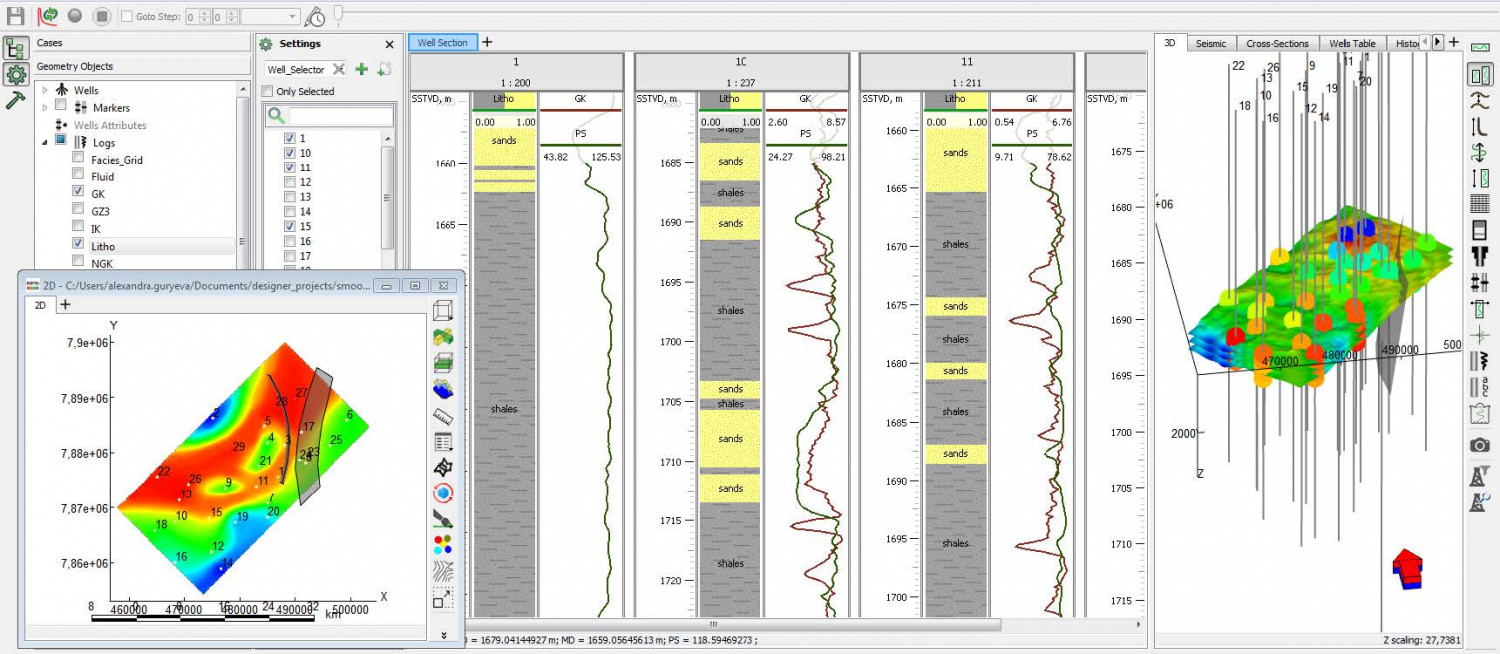Check well 12 in the well selector list

click(290, 182)
